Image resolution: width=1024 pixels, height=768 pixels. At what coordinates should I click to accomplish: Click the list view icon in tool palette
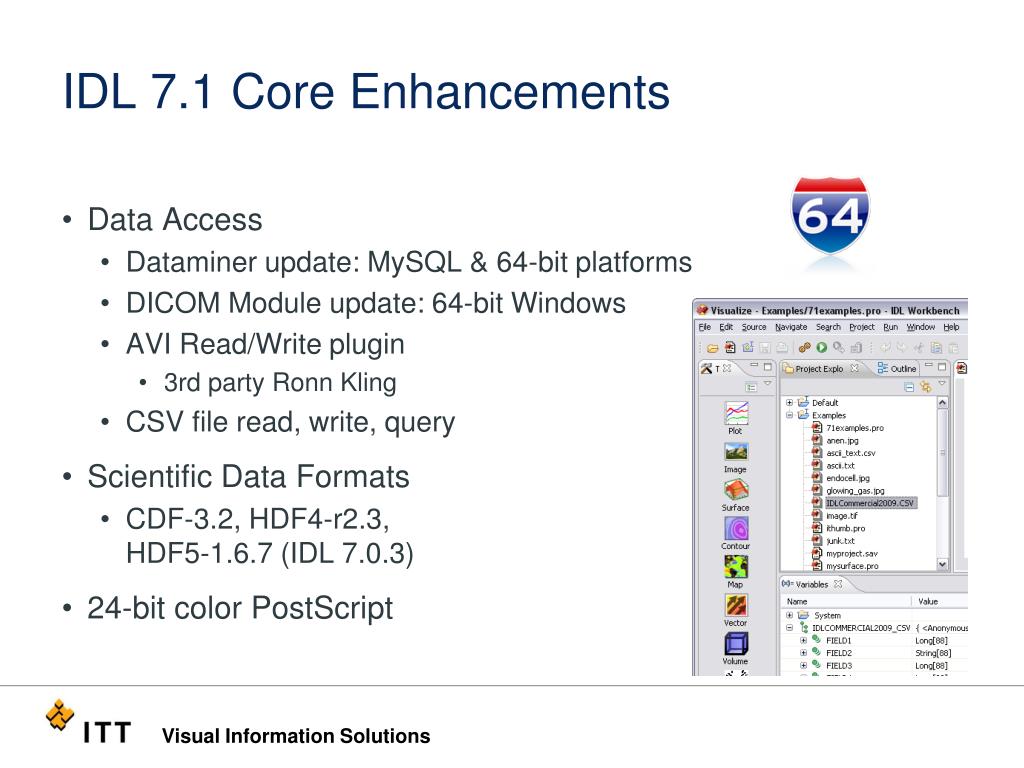point(751,387)
